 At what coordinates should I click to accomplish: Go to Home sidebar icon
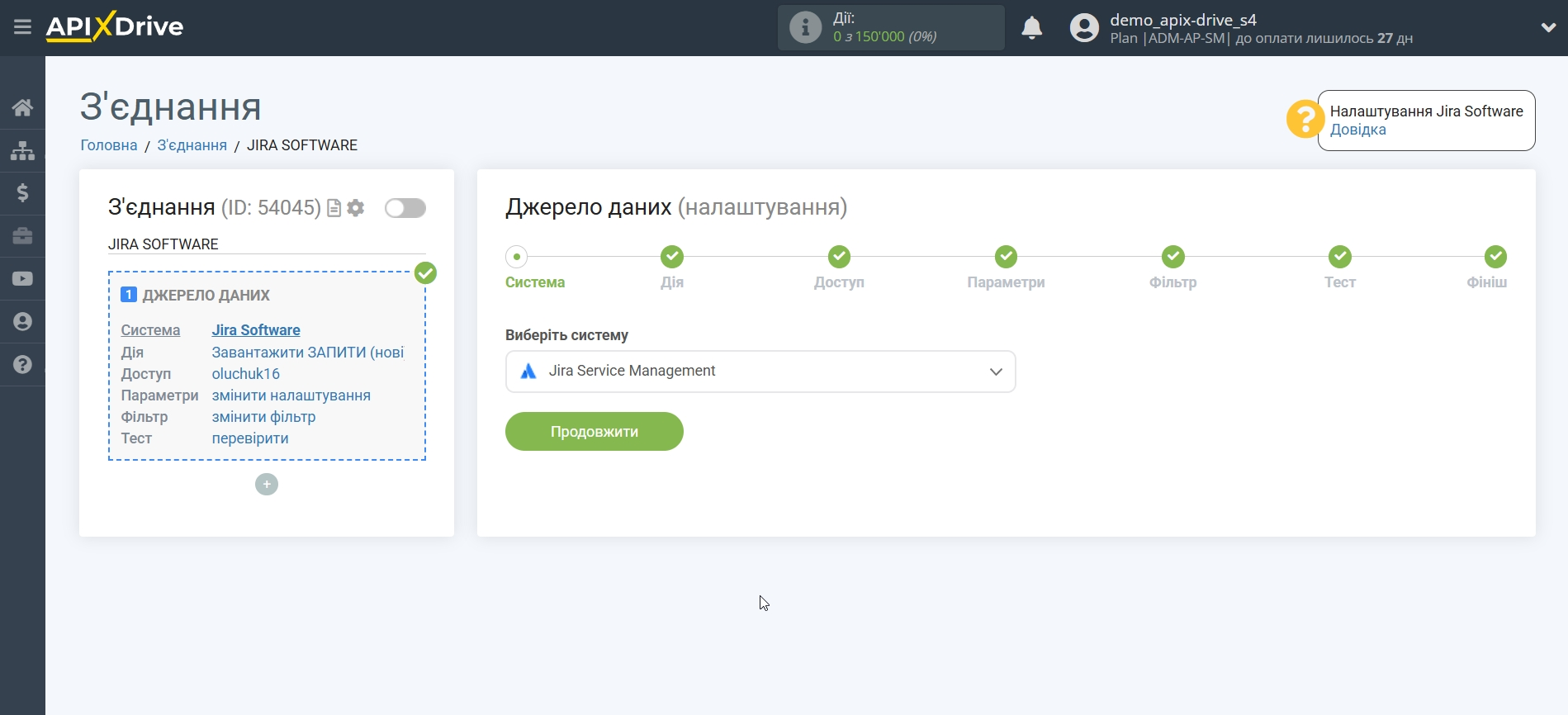pyautogui.click(x=22, y=107)
